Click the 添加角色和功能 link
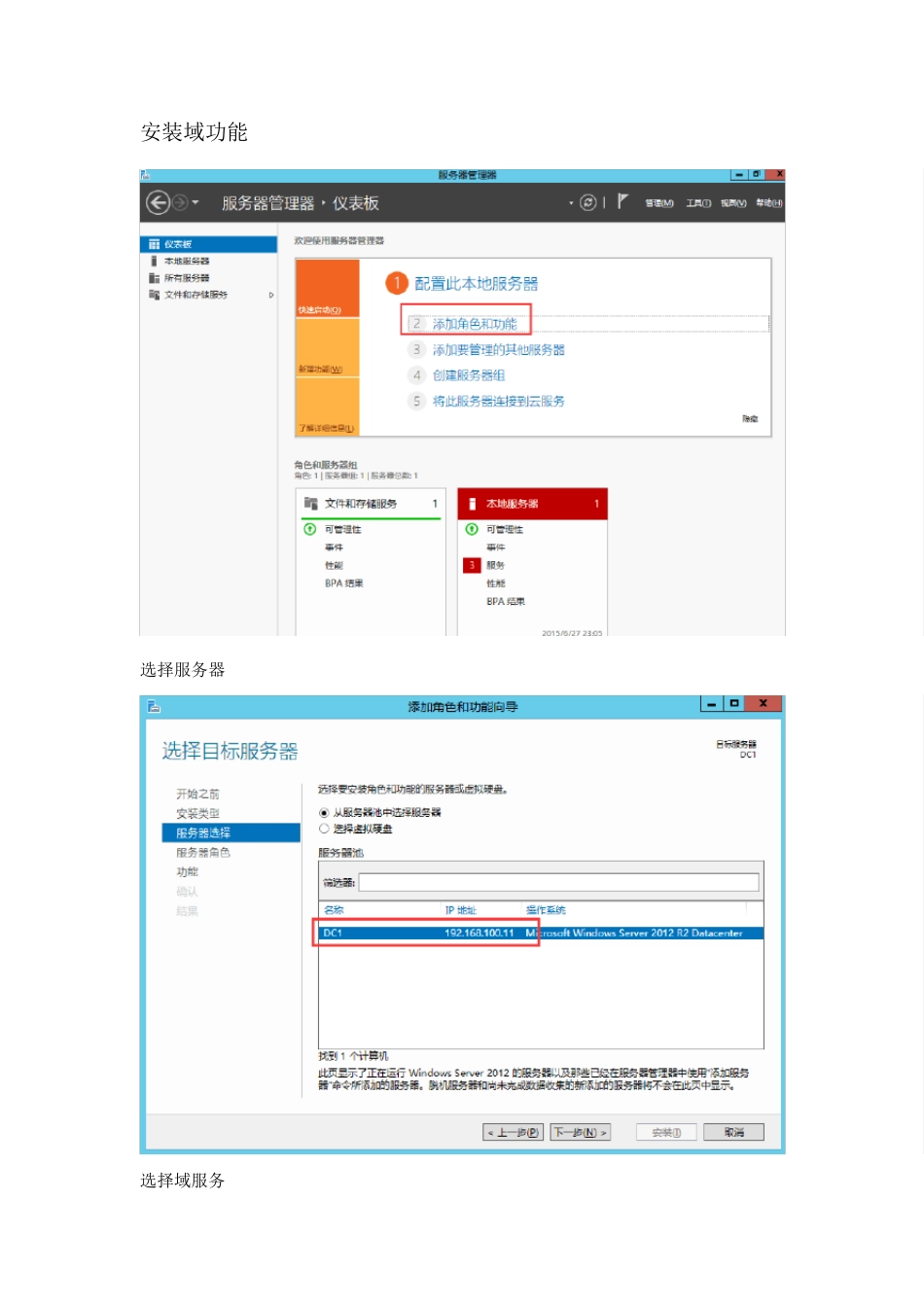Screen dimensions: 924x1307 (x=475, y=324)
